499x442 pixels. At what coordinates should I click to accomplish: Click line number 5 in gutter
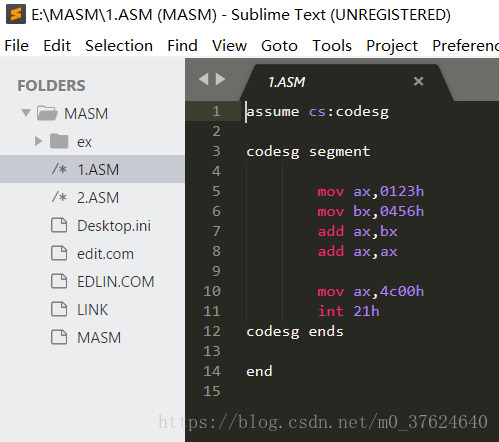click(216, 191)
